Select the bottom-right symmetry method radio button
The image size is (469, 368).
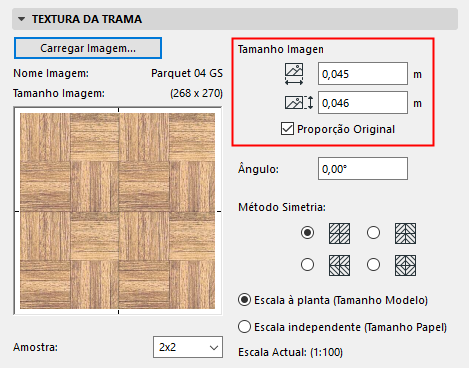coord(373,265)
